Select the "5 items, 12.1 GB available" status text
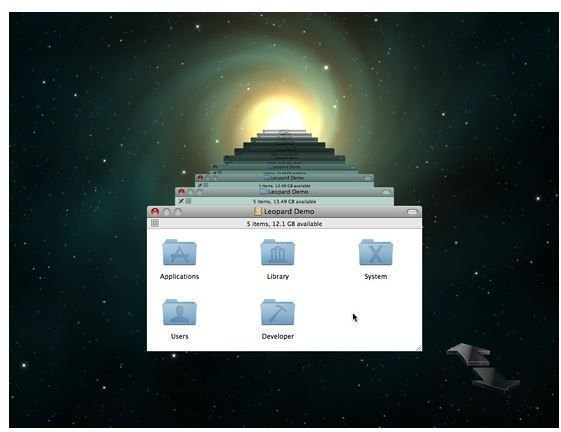 point(284,224)
